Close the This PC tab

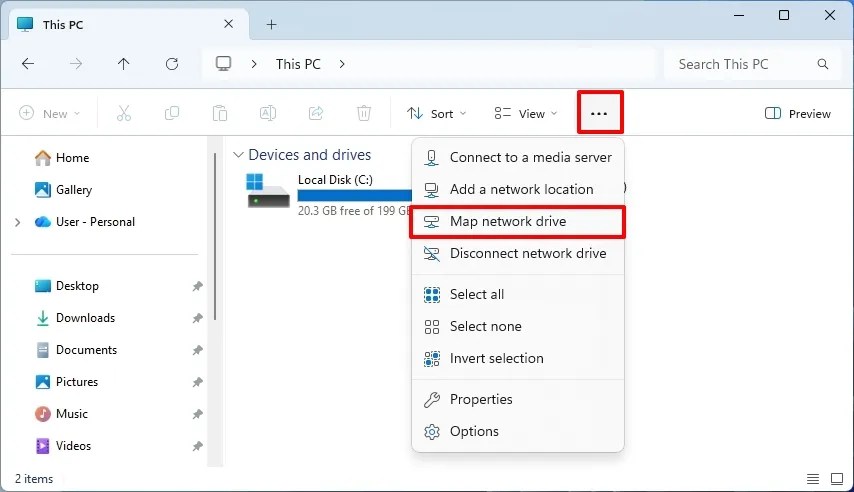coord(229,24)
